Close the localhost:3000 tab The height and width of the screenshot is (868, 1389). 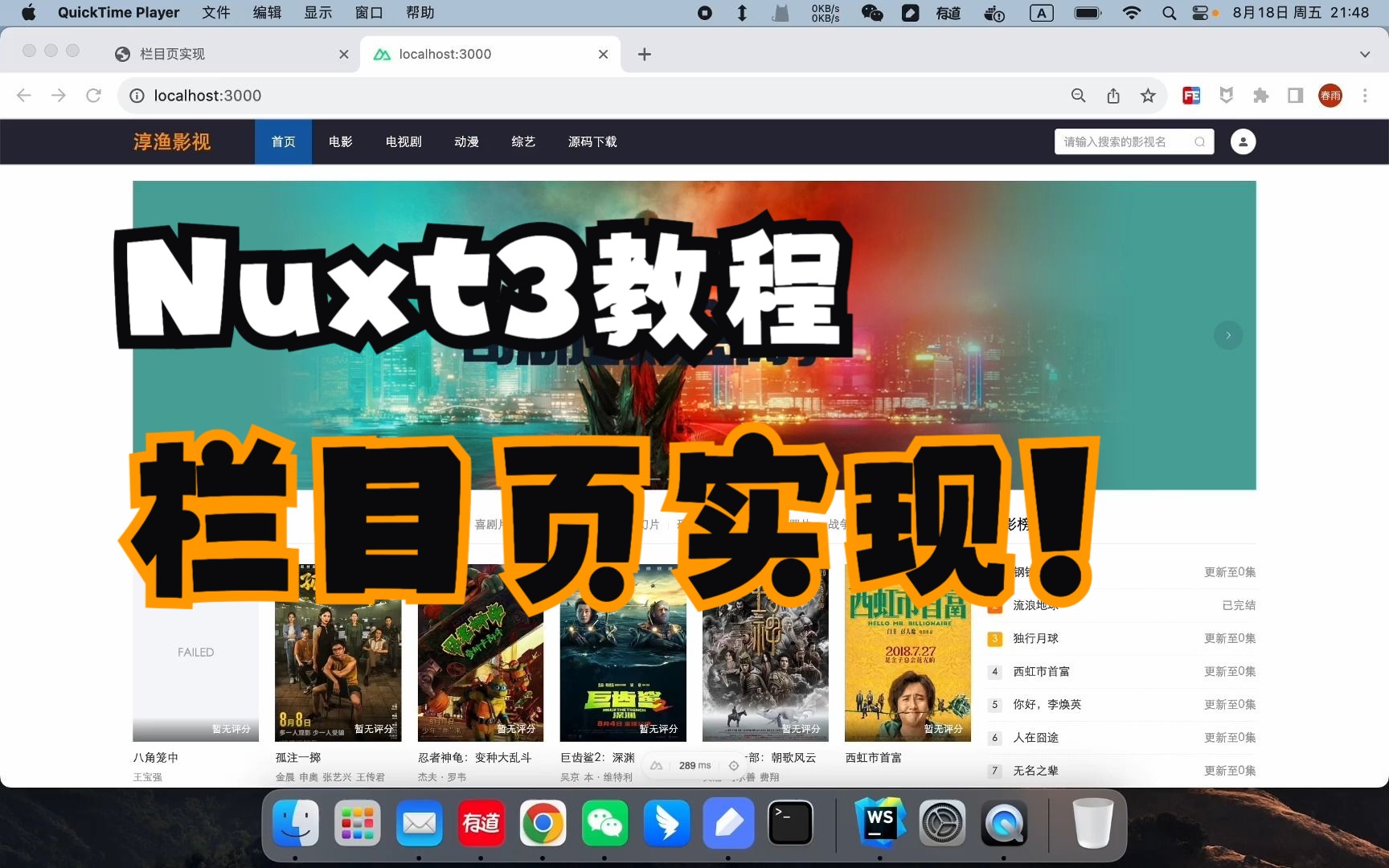604,54
